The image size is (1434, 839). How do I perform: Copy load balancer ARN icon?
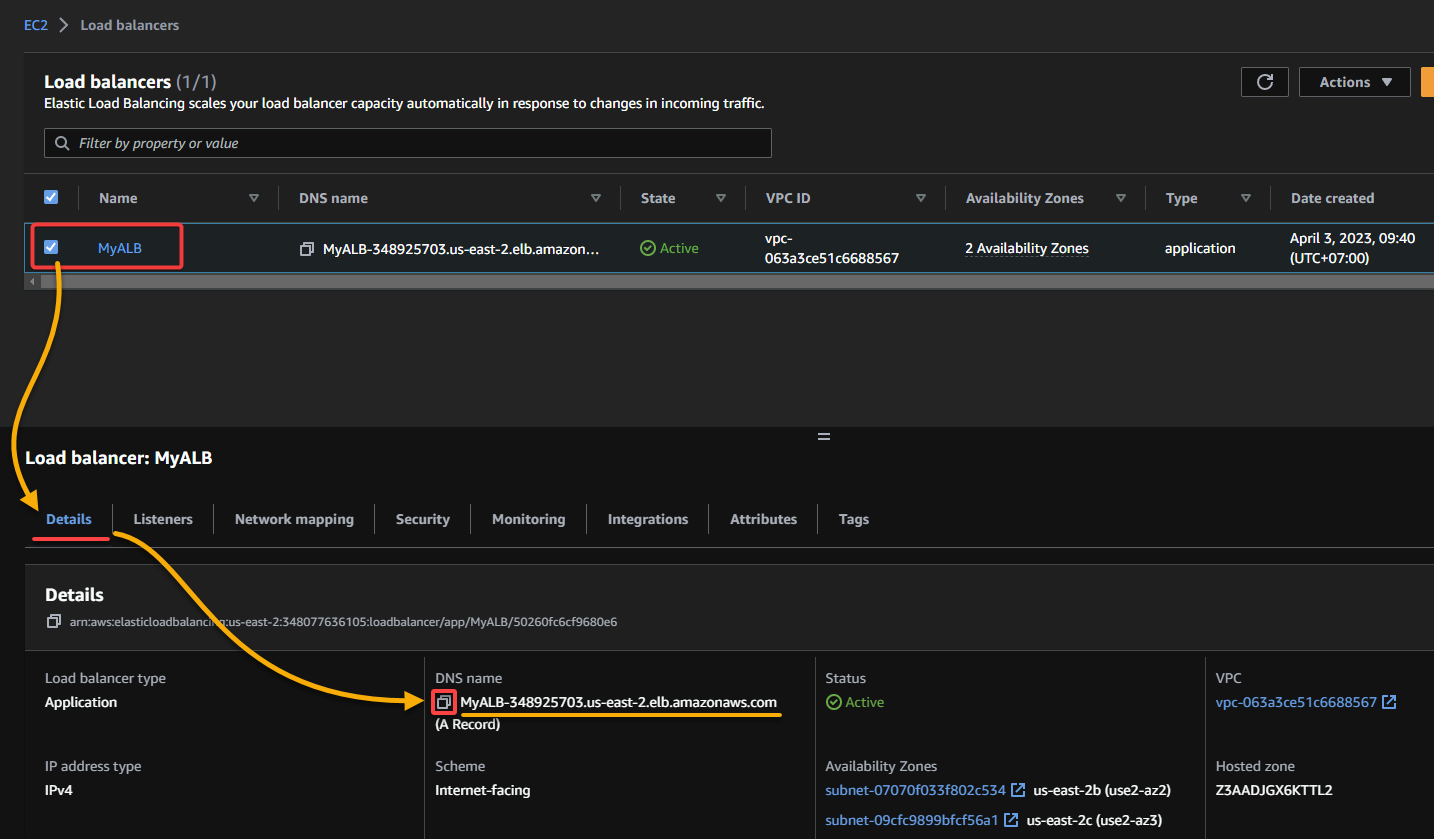[53, 622]
